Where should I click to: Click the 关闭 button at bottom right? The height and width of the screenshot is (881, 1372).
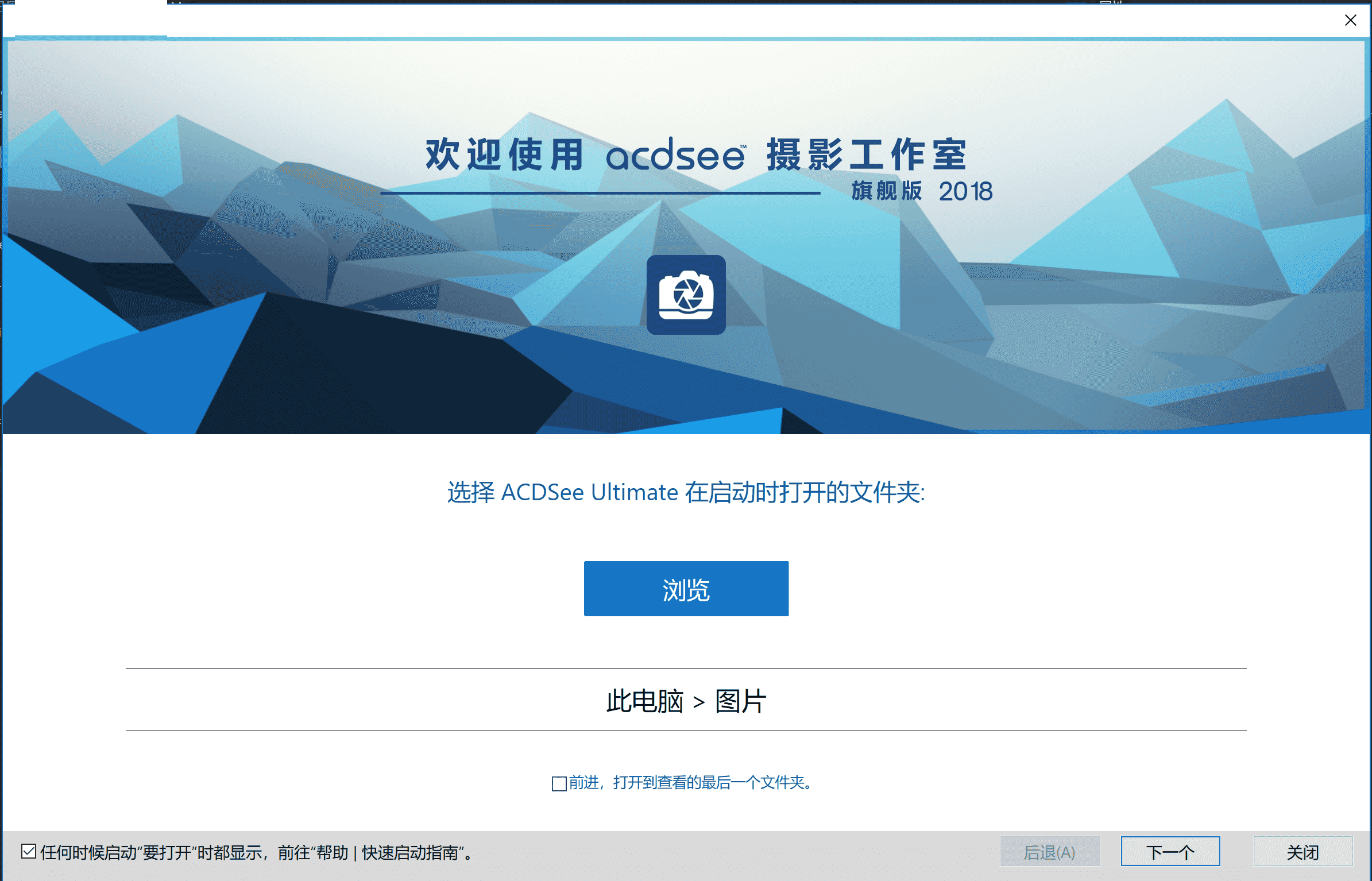click(x=1303, y=852)
